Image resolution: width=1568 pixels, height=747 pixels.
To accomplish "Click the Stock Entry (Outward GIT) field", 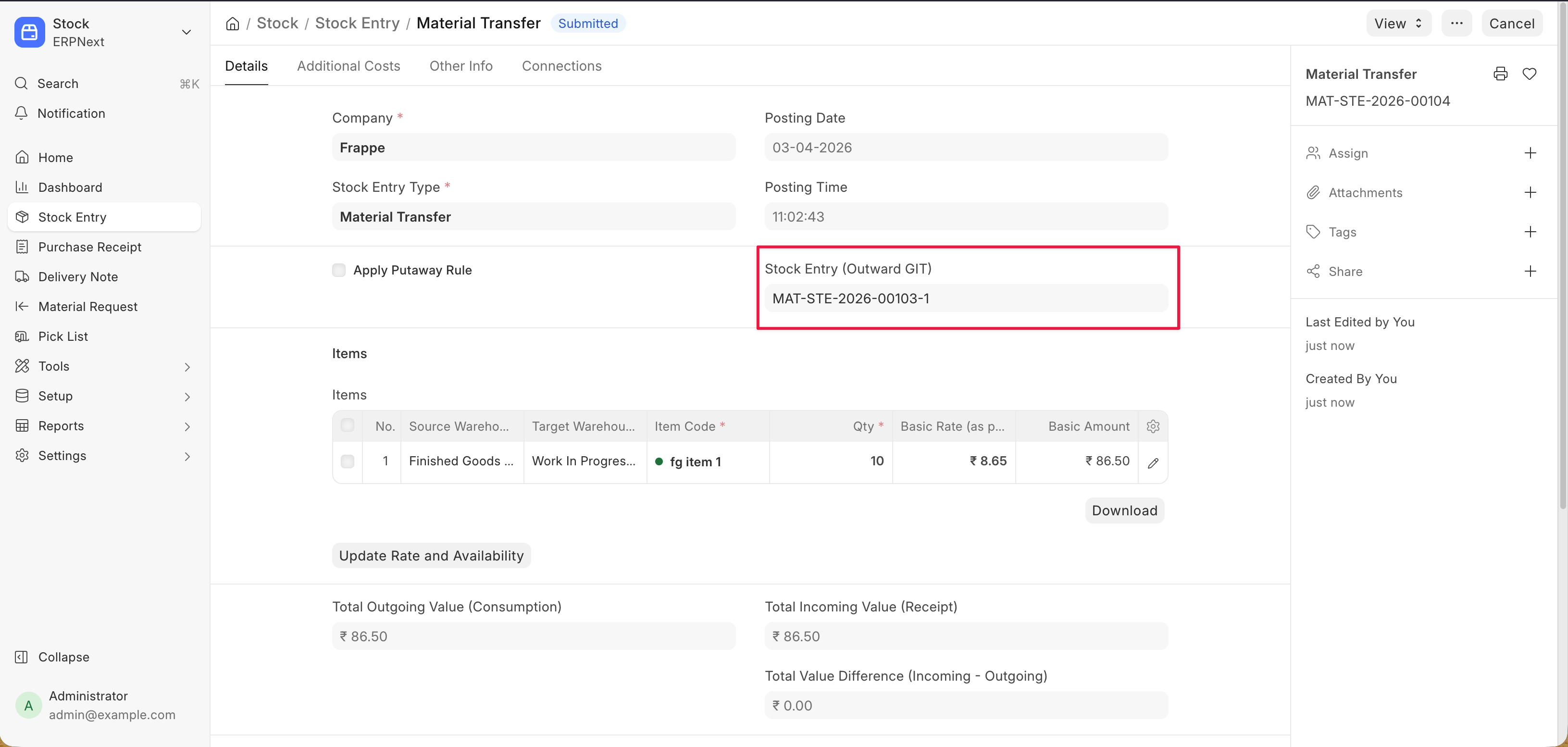I will coord(965,299).
